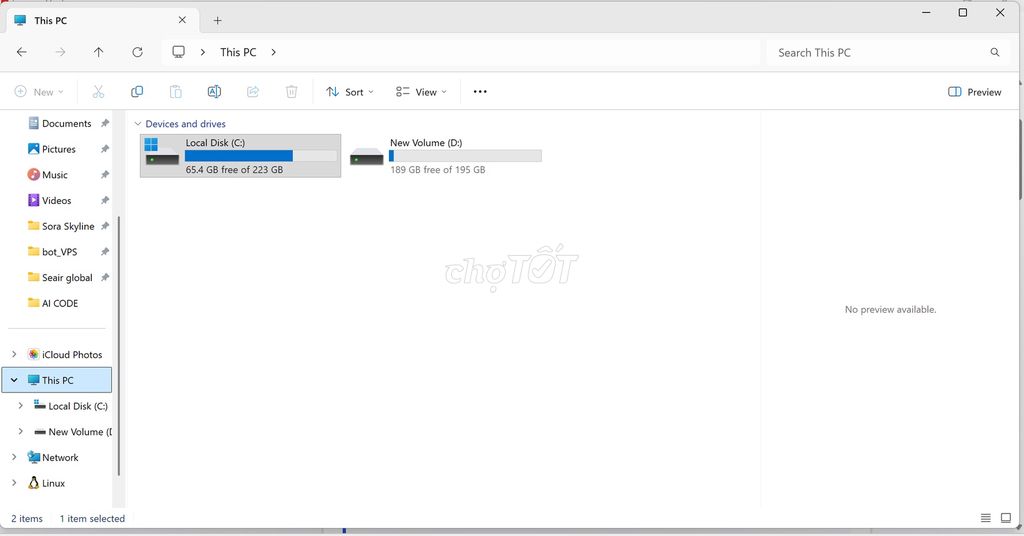Add a new tab
The height and width of the screenshot is (536, 1024).
click(217, 21)
